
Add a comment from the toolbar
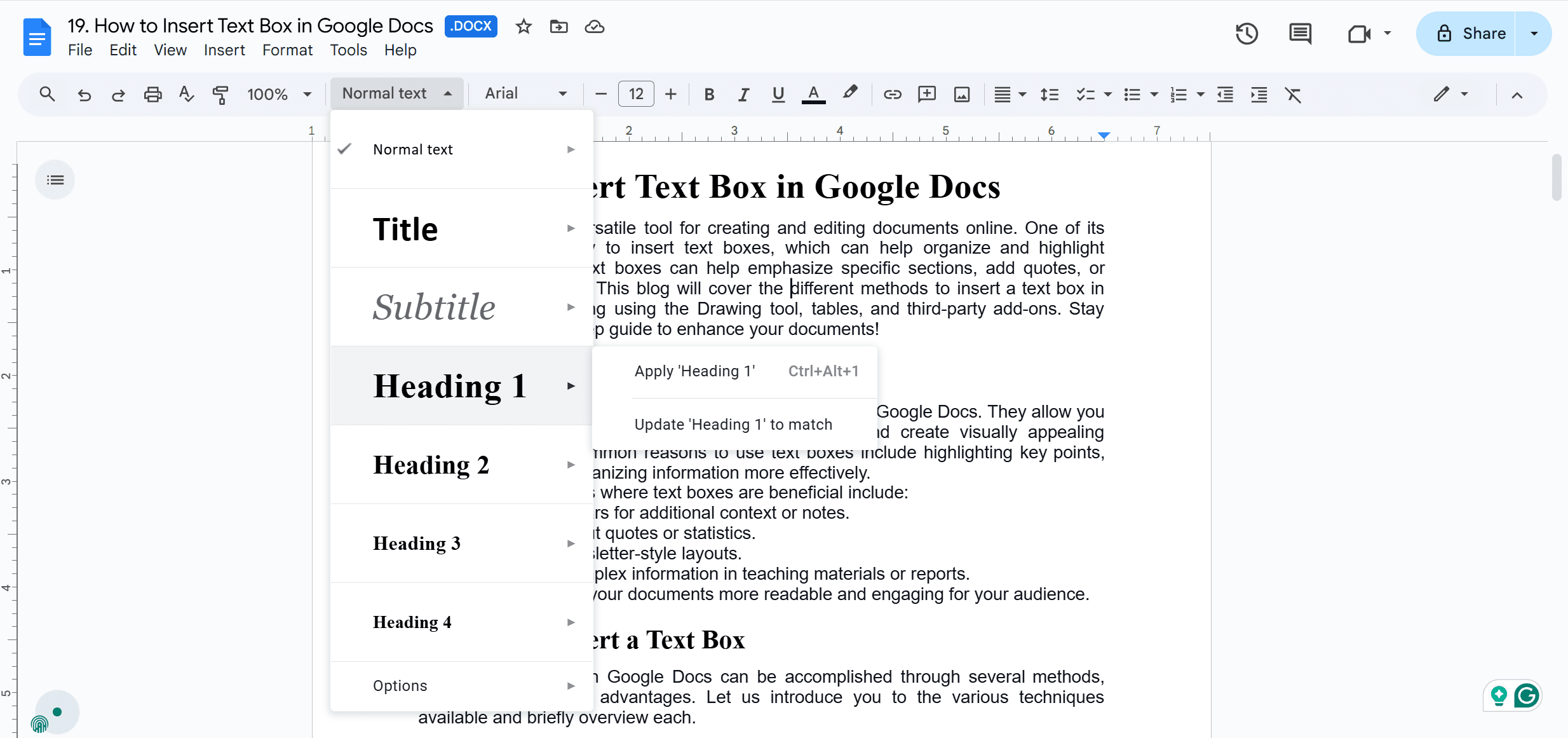(x=927, y=95)
